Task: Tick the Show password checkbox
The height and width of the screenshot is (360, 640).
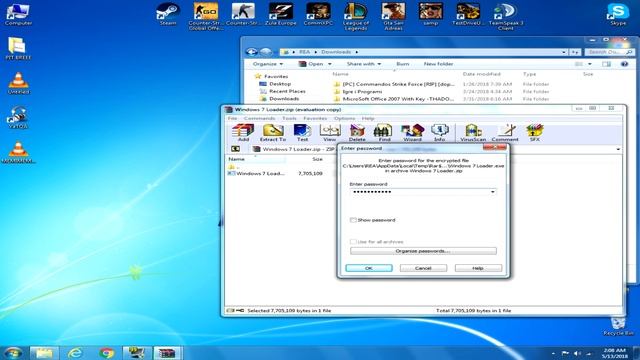Action: (353, 220)
